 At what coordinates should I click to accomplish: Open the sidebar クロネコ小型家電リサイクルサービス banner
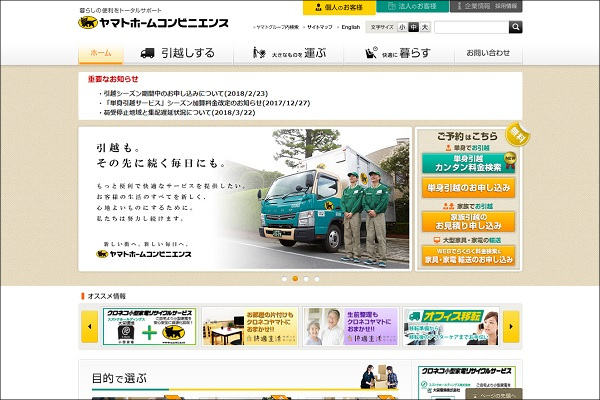tap(467, 383)
